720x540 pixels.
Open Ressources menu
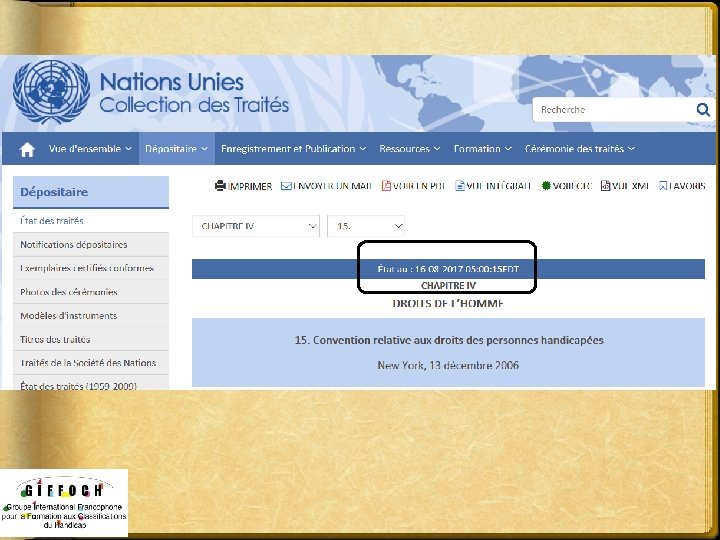[x=410, y=149]
